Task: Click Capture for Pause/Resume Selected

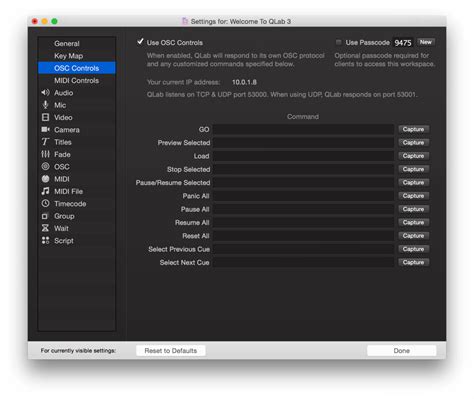Action: click(413, 183)
